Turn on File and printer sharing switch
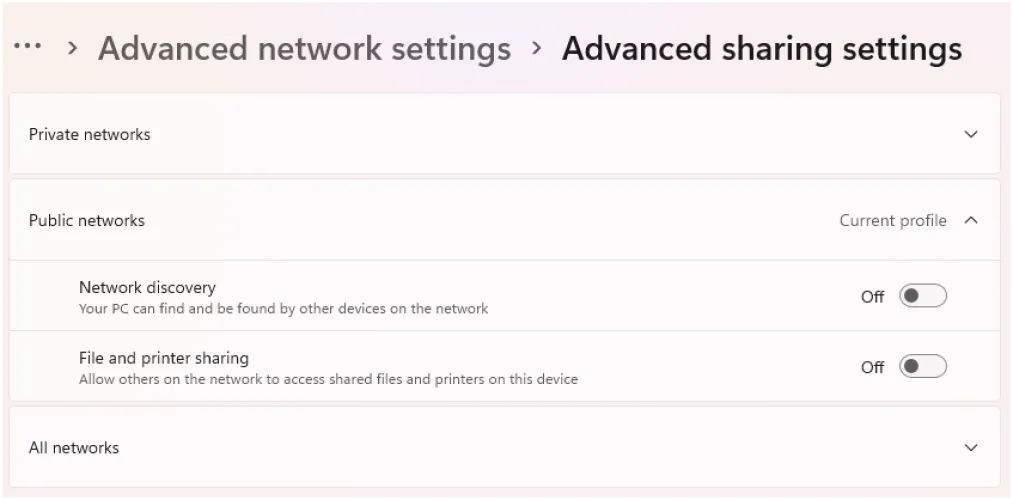The width and height of the screenshot is (1013, 500). pos(922,367)
